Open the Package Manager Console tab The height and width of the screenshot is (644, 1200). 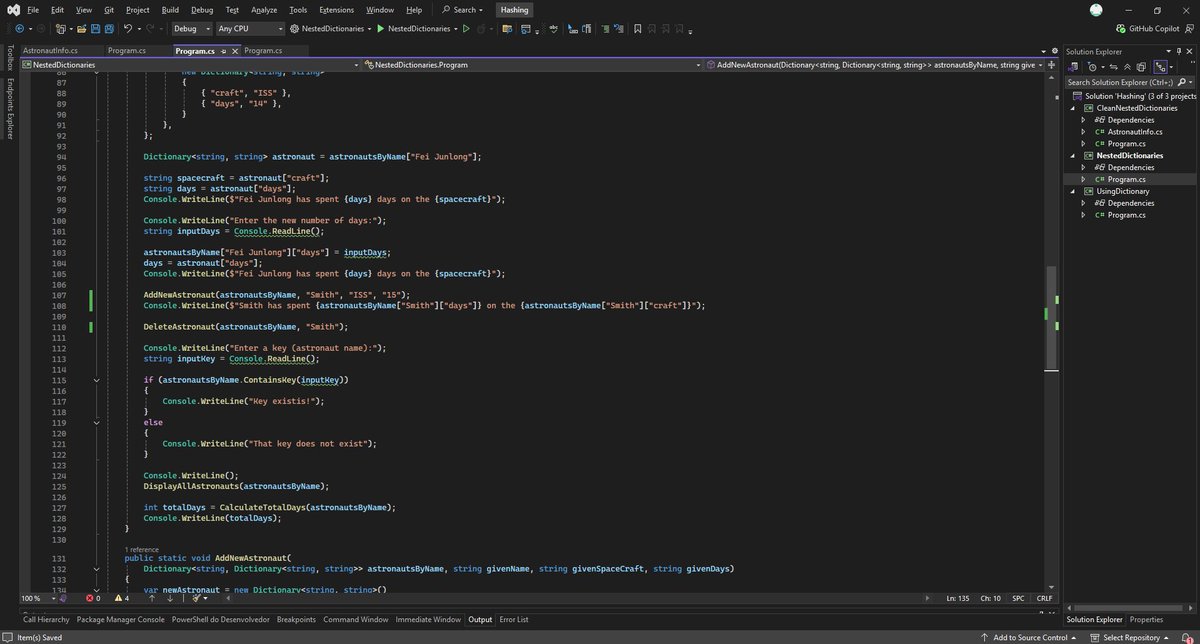pyautogui.click(x=121, y=620)
